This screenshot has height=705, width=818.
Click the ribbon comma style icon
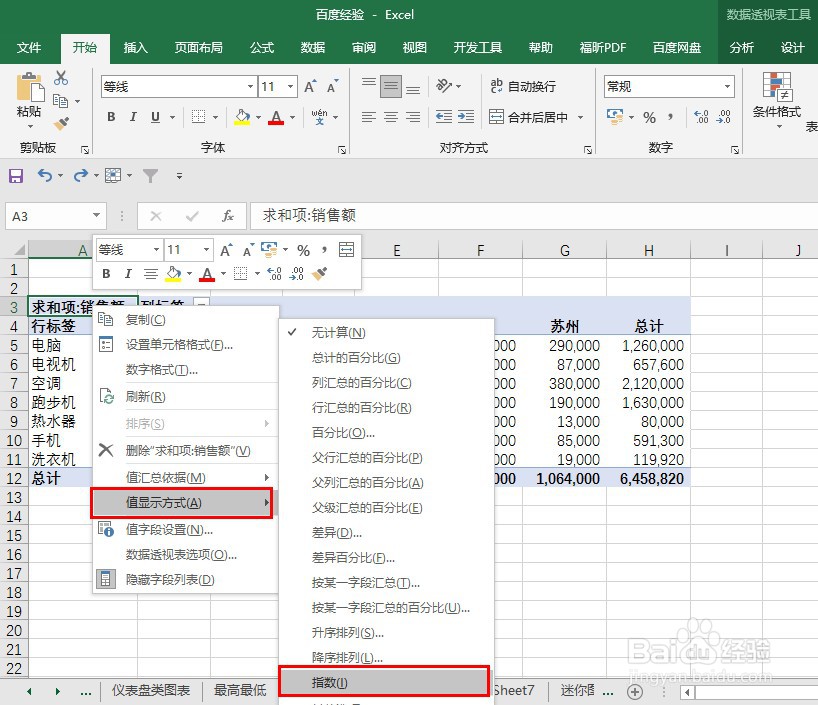[x=671, y=117]
